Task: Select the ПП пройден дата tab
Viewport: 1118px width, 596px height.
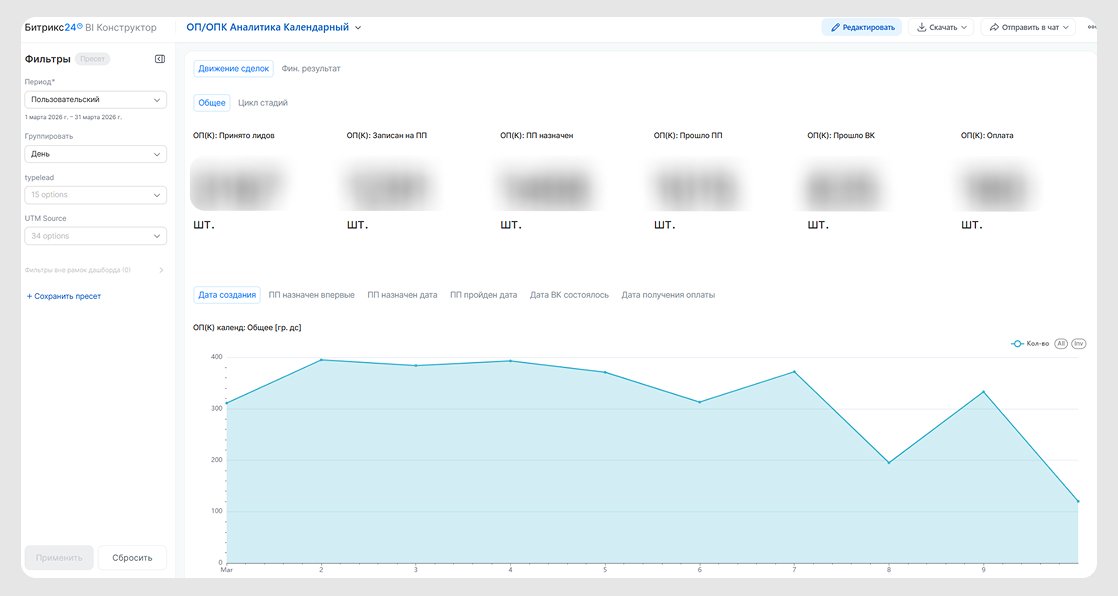Action: 483,295
